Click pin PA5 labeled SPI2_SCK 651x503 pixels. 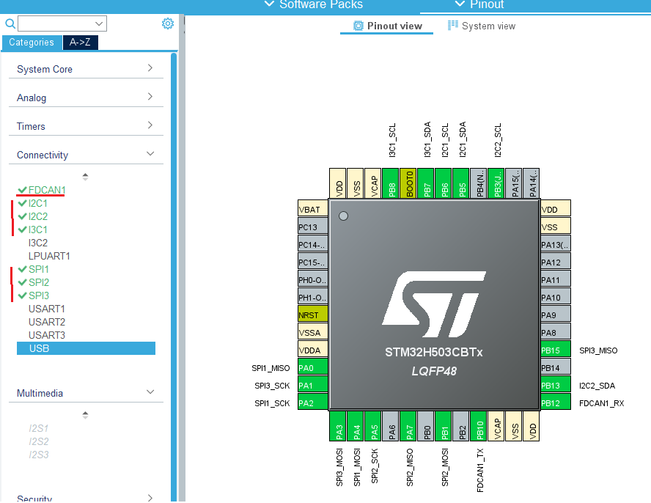pos(373,426)
